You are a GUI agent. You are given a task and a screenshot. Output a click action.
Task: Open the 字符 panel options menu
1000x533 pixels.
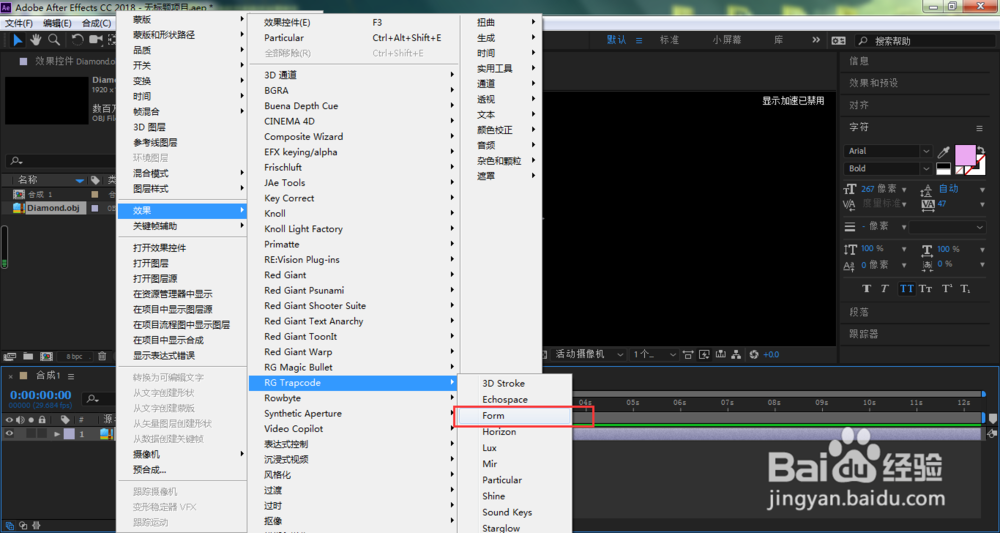coord(979,128)
